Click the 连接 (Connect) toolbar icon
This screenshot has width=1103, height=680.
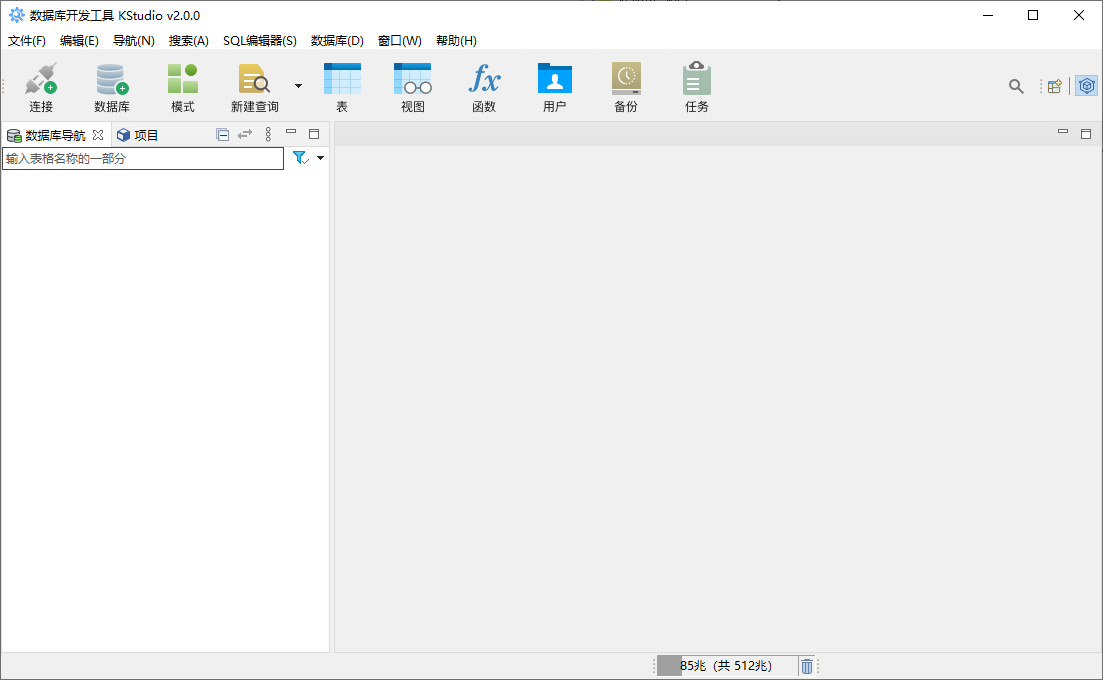pos(41,87)
